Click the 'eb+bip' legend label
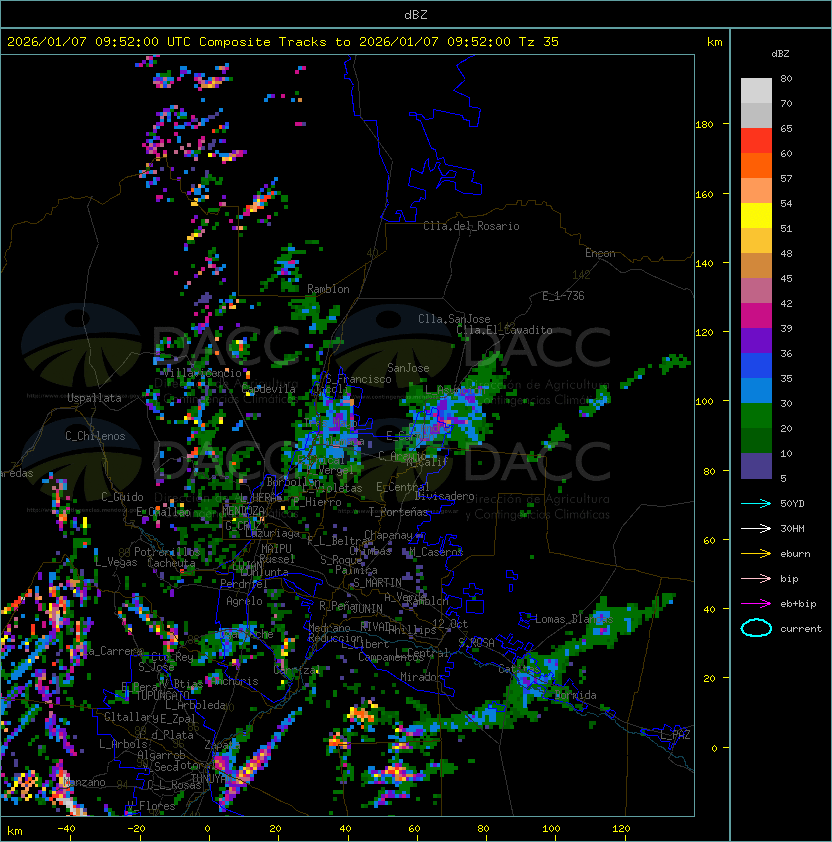The height and width of the screenshot is (842, 832). click(798, 604)
